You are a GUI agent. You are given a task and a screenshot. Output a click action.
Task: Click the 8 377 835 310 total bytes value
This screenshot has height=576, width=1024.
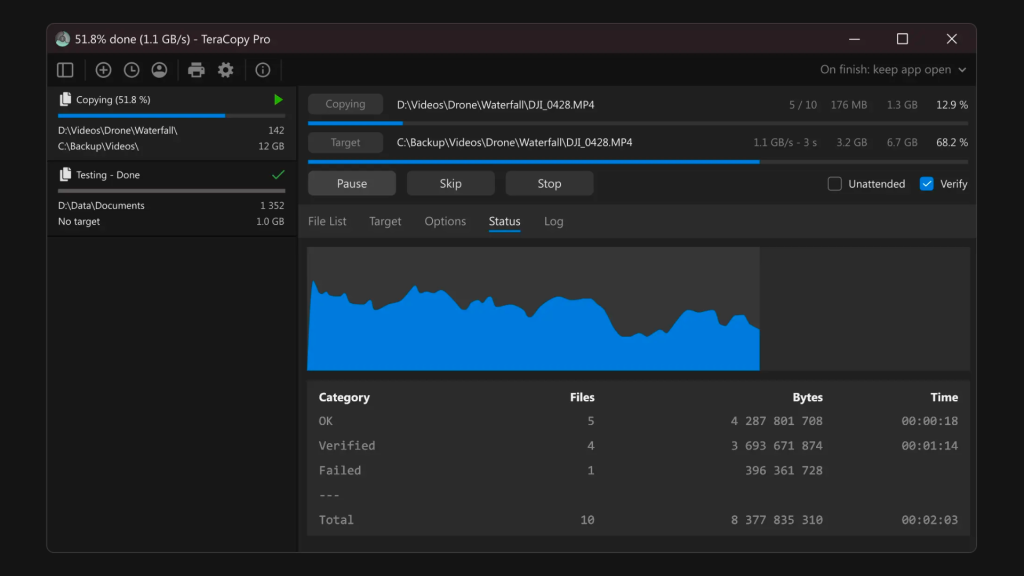tap(776, 520)
